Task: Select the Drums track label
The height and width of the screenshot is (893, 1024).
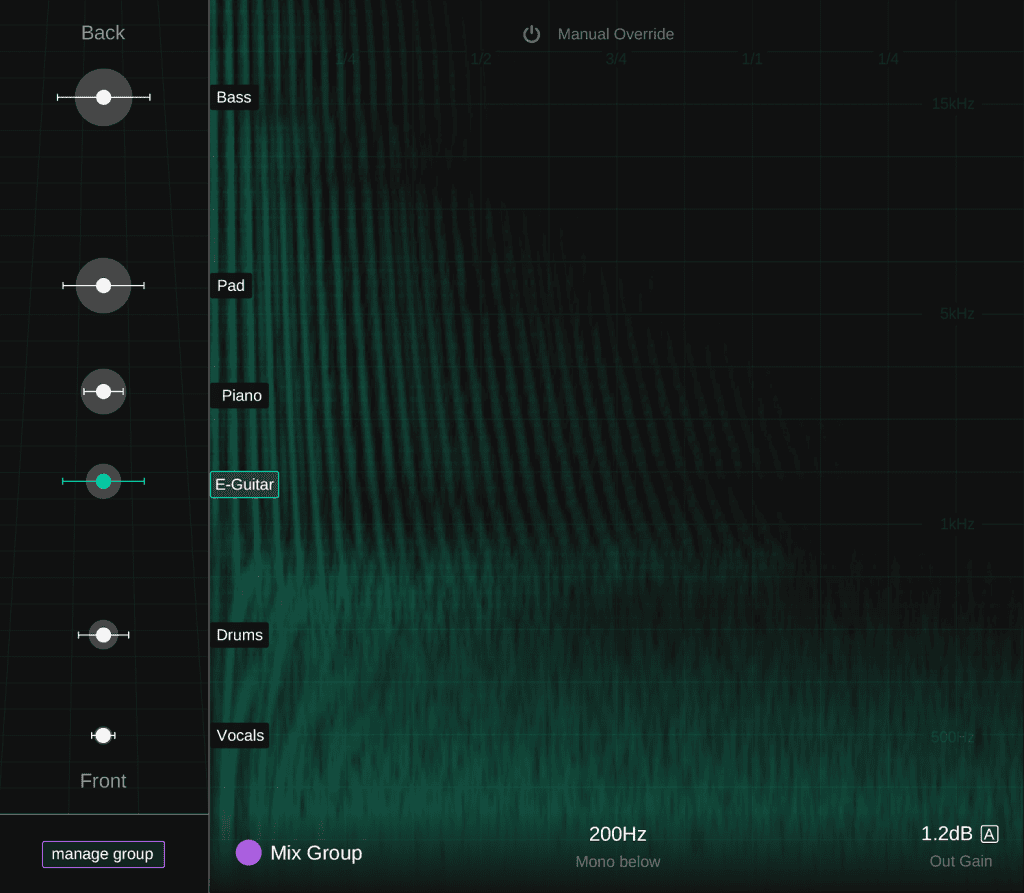Action: (239, 634)
